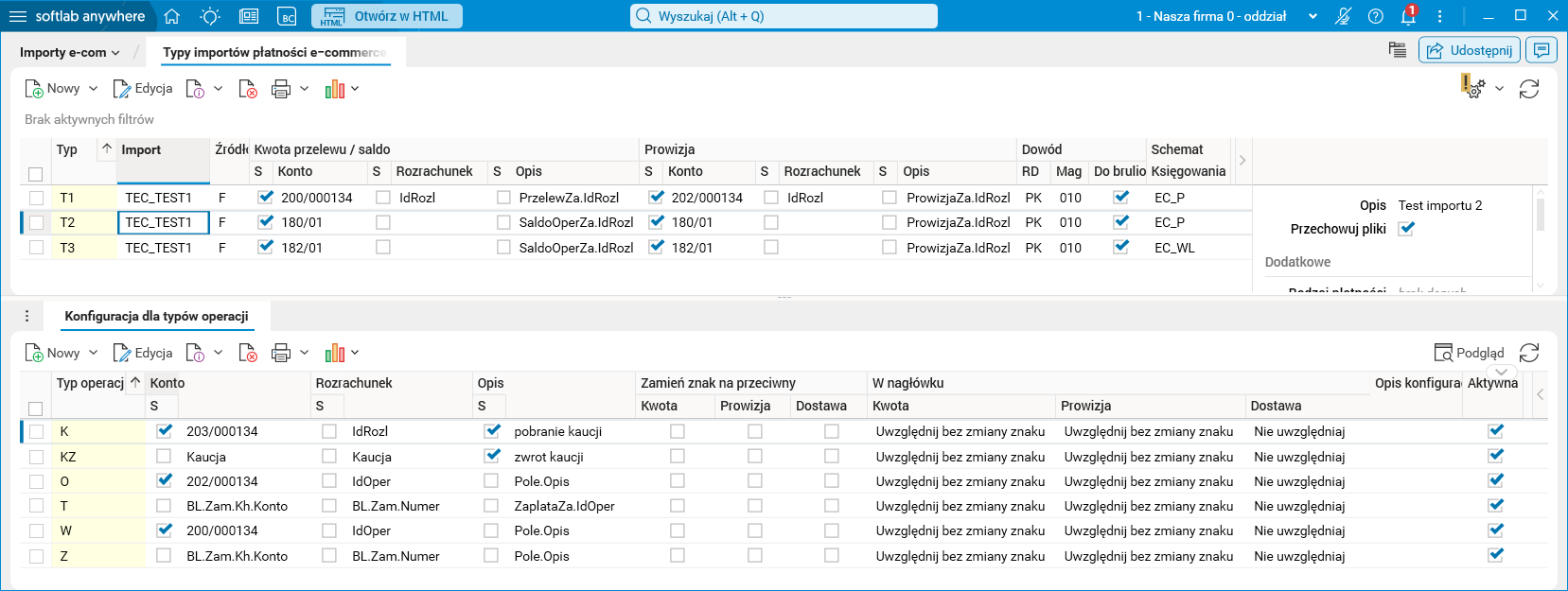This screenshot has width=1568, height=591.
Task: Click BL.Zam.Kh.Konto cell in row T
Action: click(243, 506)
